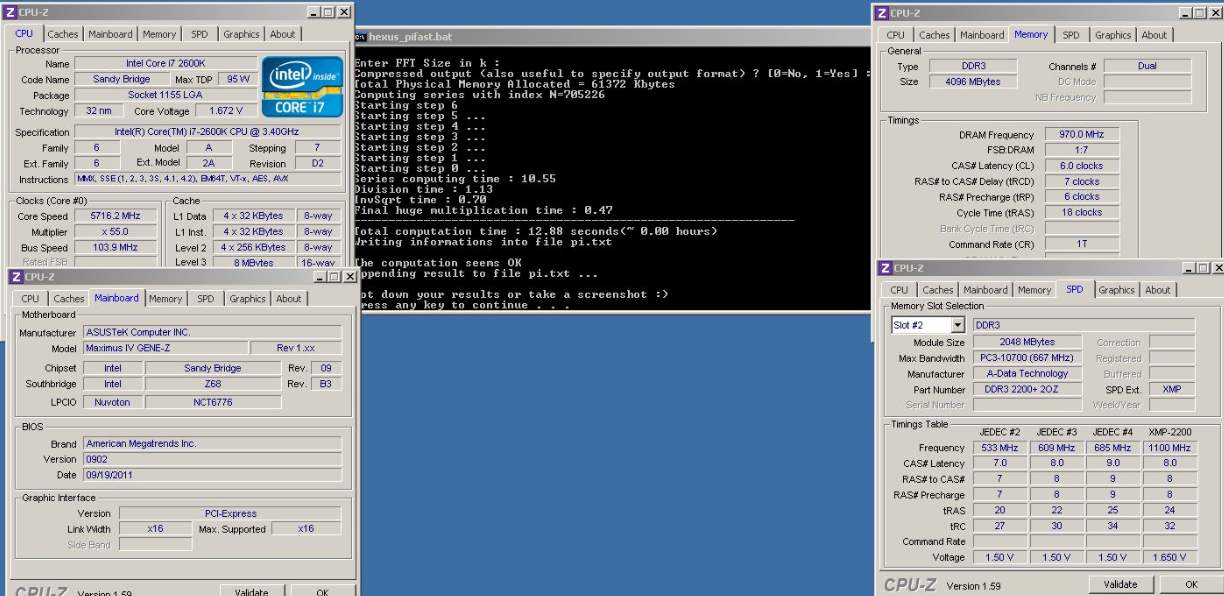
Task: Click the Core Voltage value 1.672 V
Action: (225, 111)
